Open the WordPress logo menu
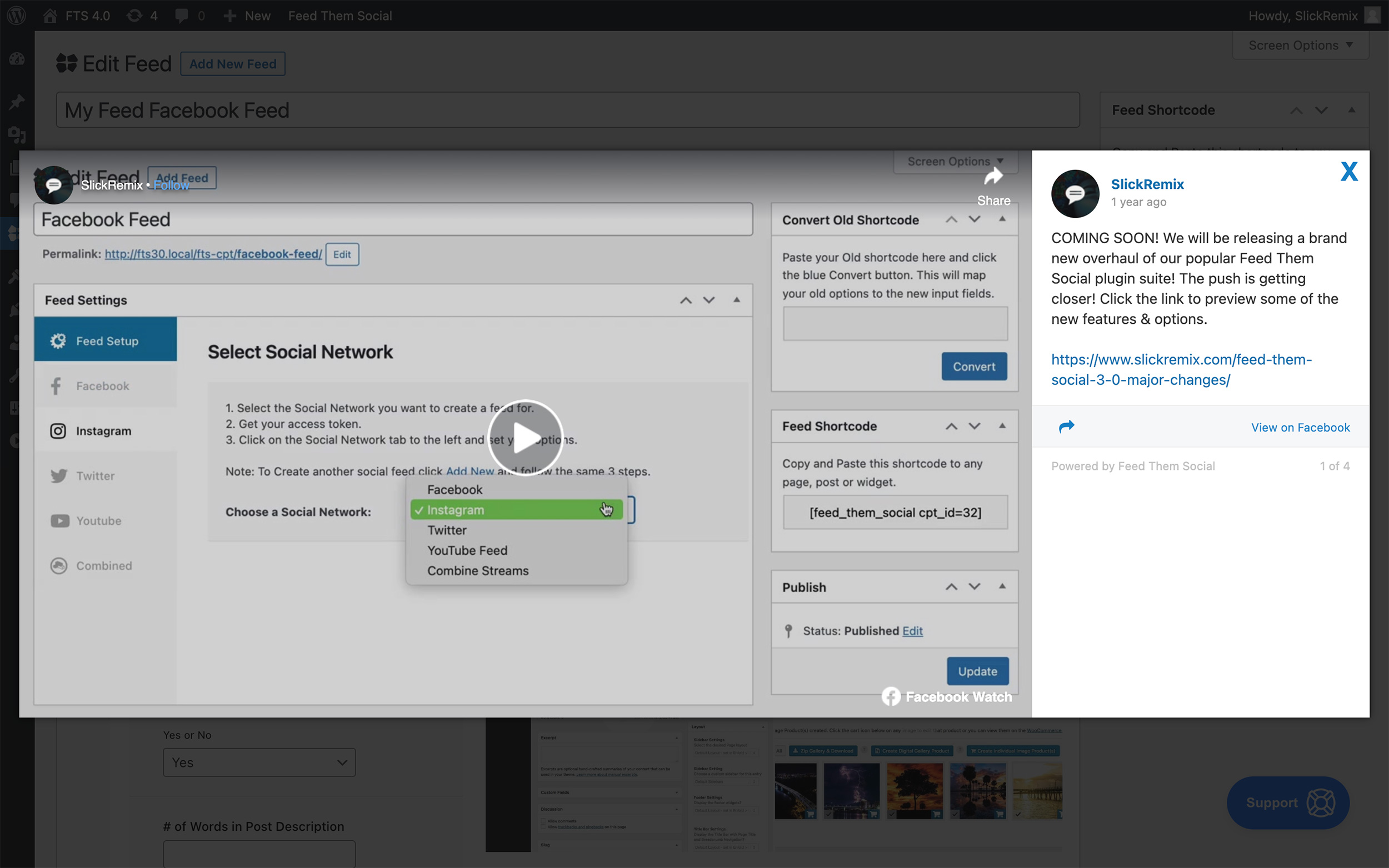Viewport: 1389px width, 868px height. click(x=17, y=16)
